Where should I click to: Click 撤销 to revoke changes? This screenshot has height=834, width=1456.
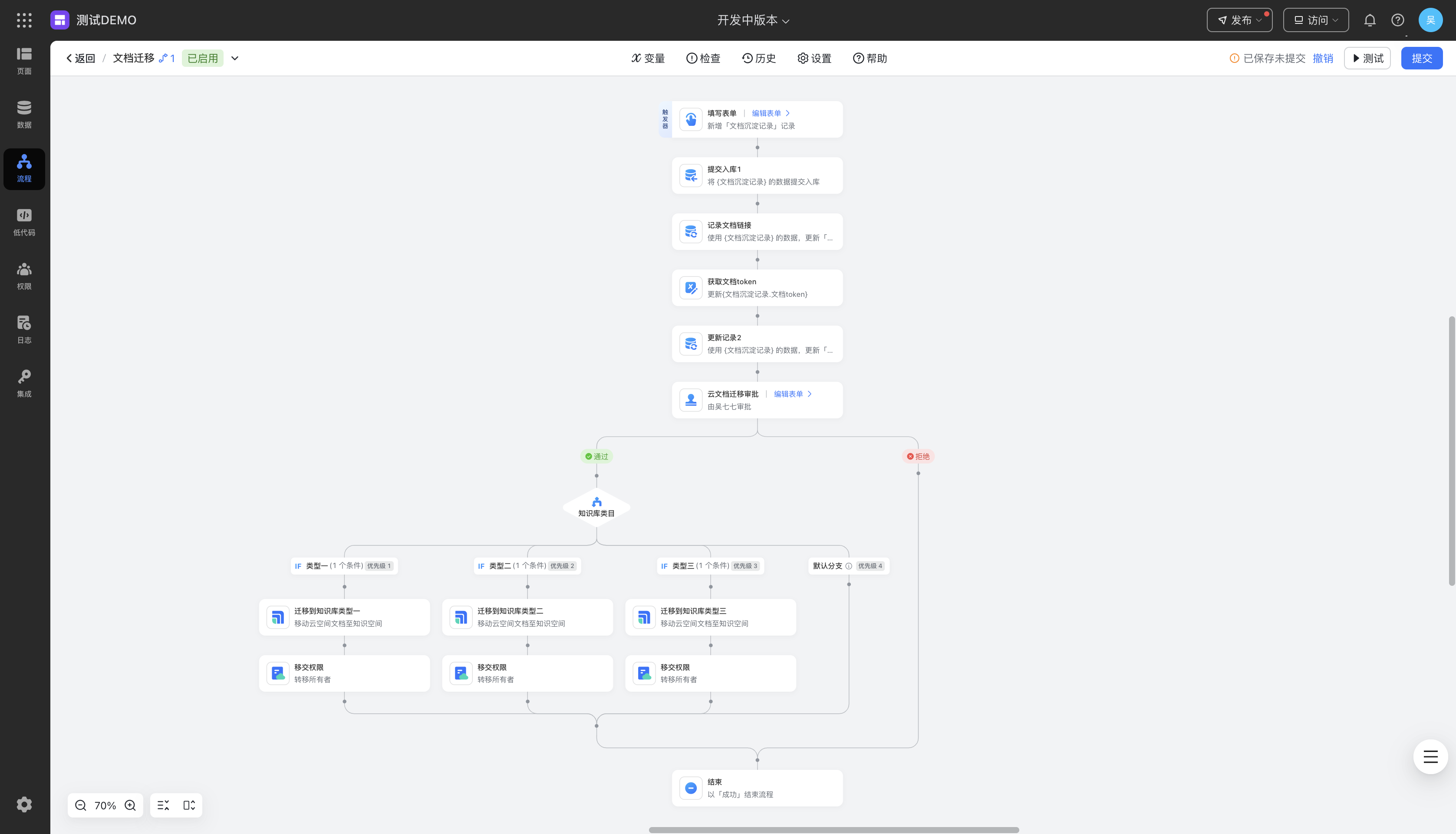pos(1322,58)
